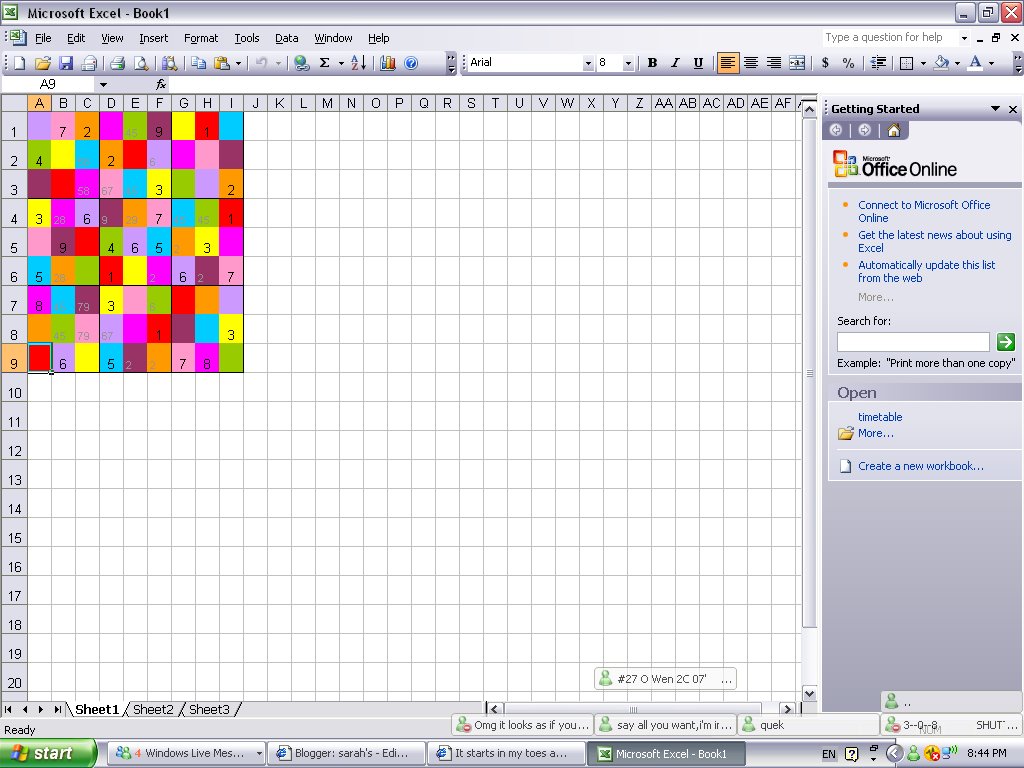
Task: Click the Merge and Center icon
Action: click(797, 63)
